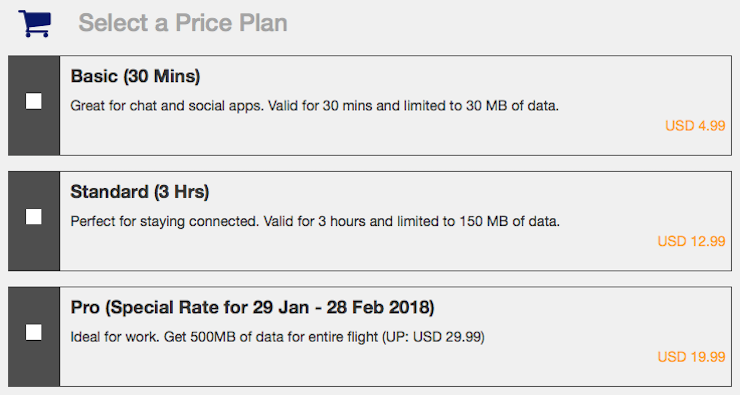Click the dark side panel of the Standard plan
The image size is (740, 395).
tap(34, 221)
